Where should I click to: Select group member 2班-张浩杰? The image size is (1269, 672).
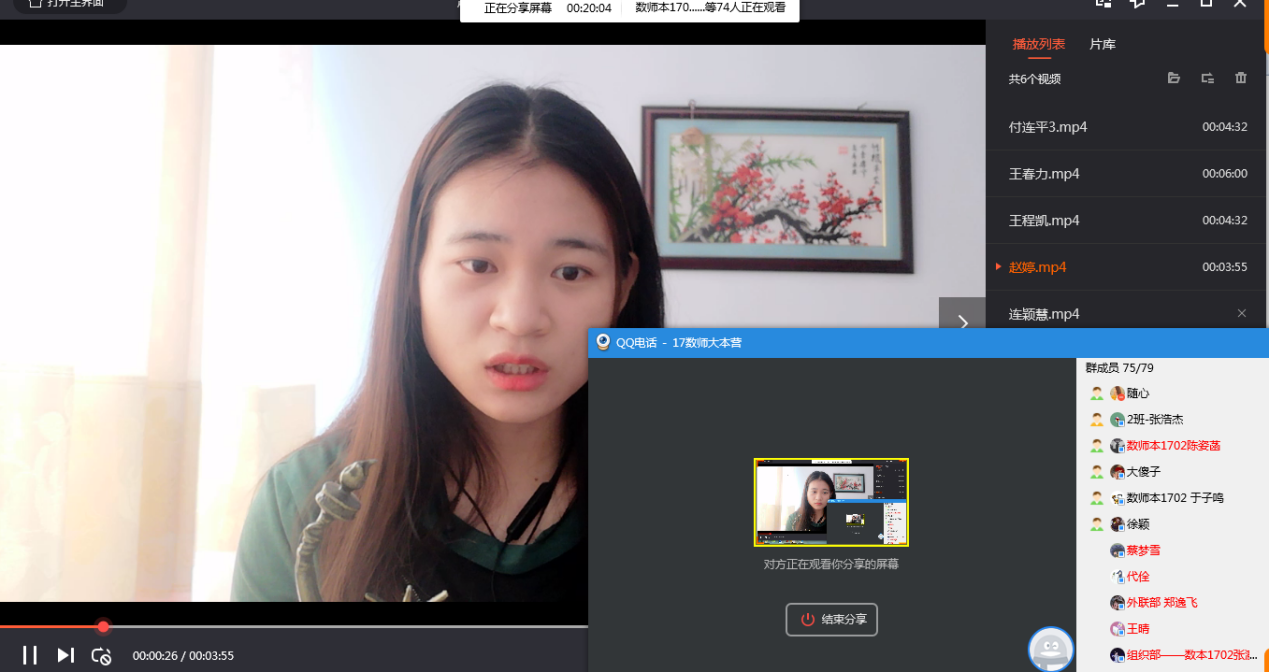[1155, 420]
